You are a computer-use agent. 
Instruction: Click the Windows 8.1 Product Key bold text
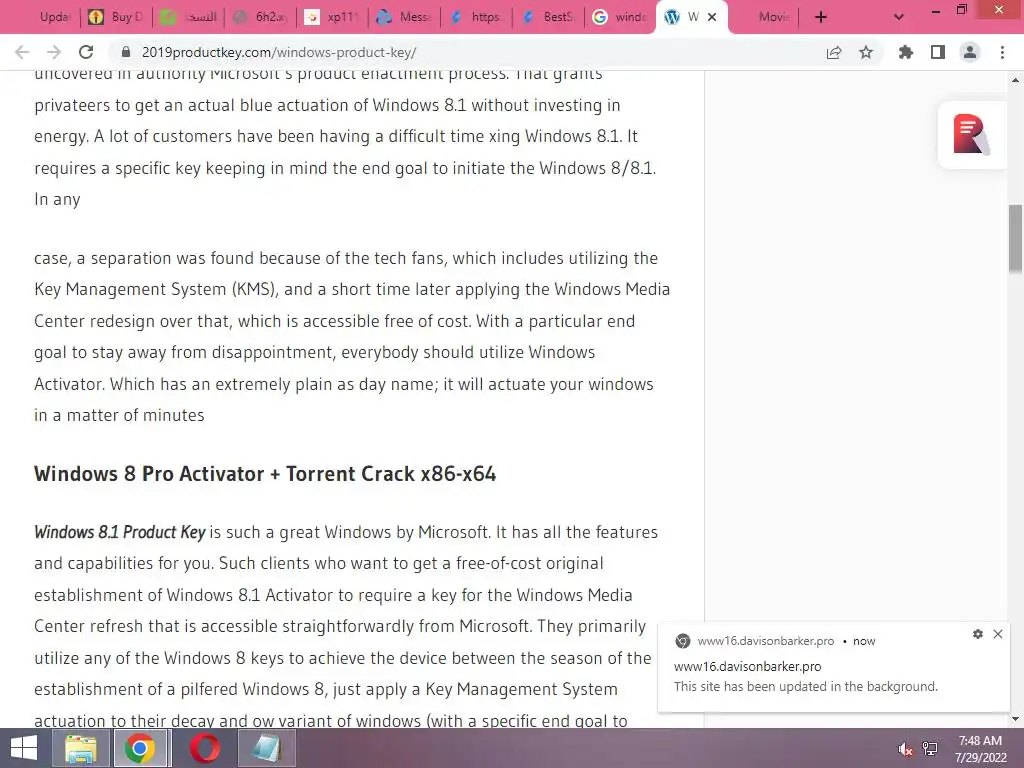(120, 532)
